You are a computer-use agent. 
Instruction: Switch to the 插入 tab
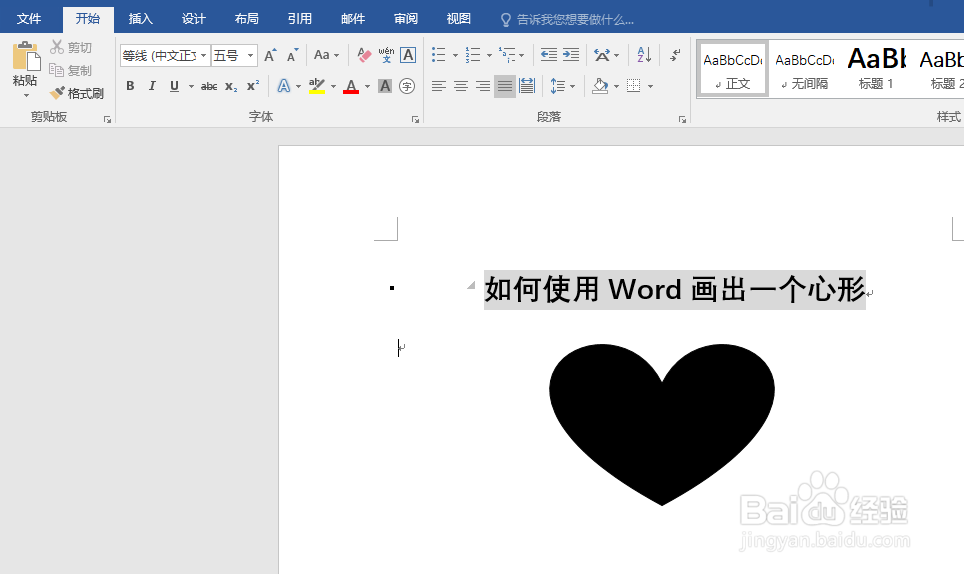pyautogui.click(x=140, y=19)
